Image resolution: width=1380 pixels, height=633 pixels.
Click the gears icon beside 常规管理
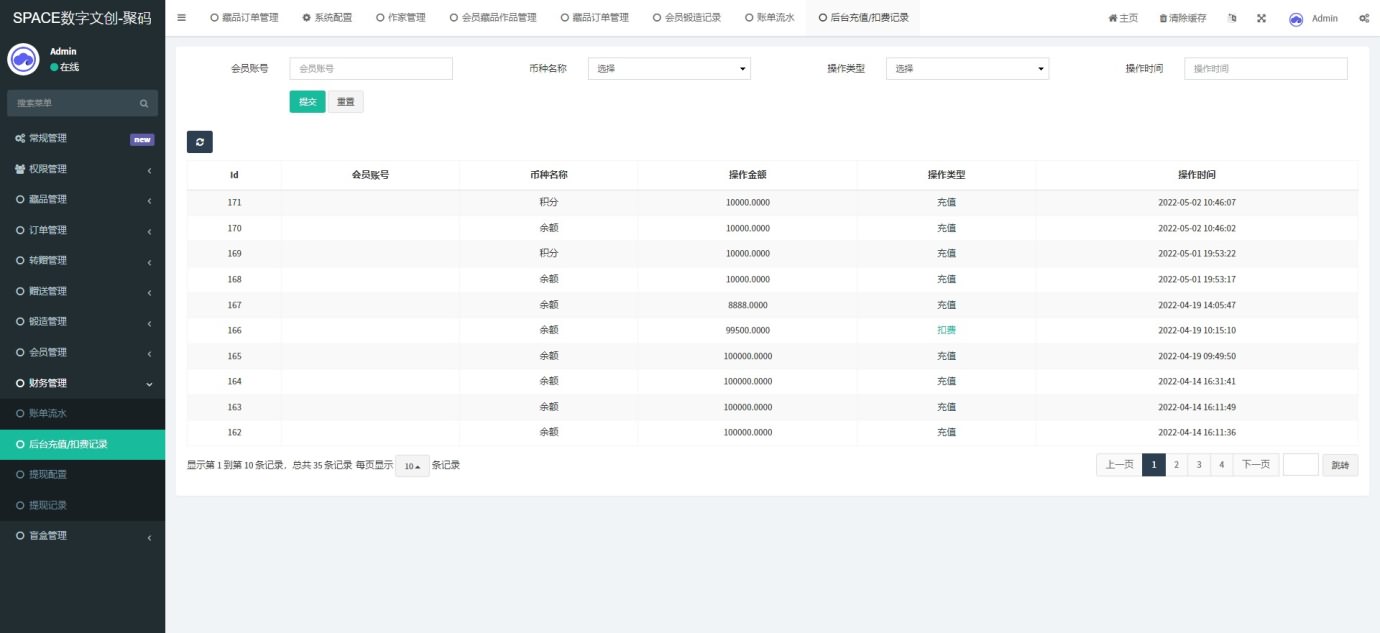(x=20, y=138)
